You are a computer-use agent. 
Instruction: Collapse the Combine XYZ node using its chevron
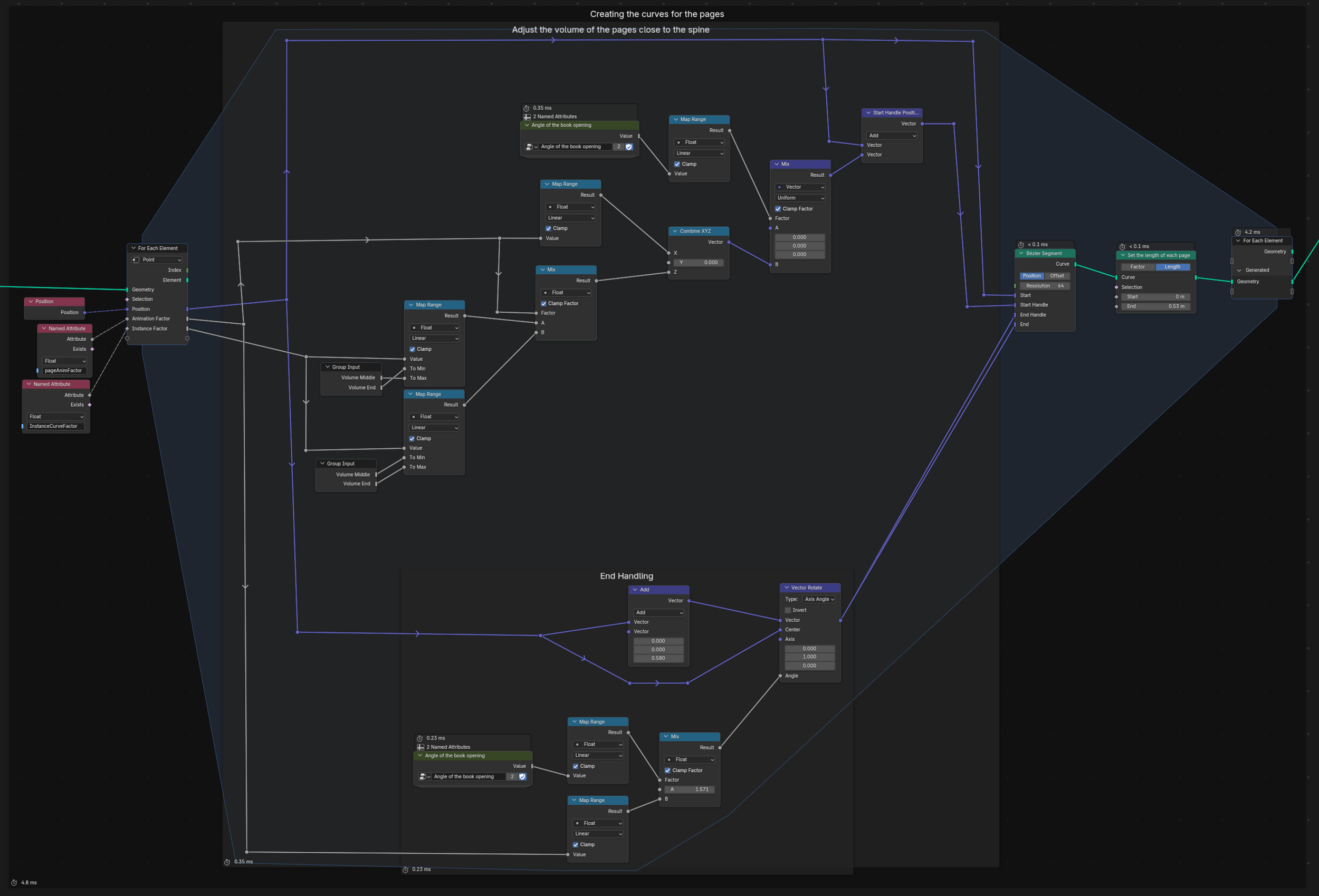(675, 231)
